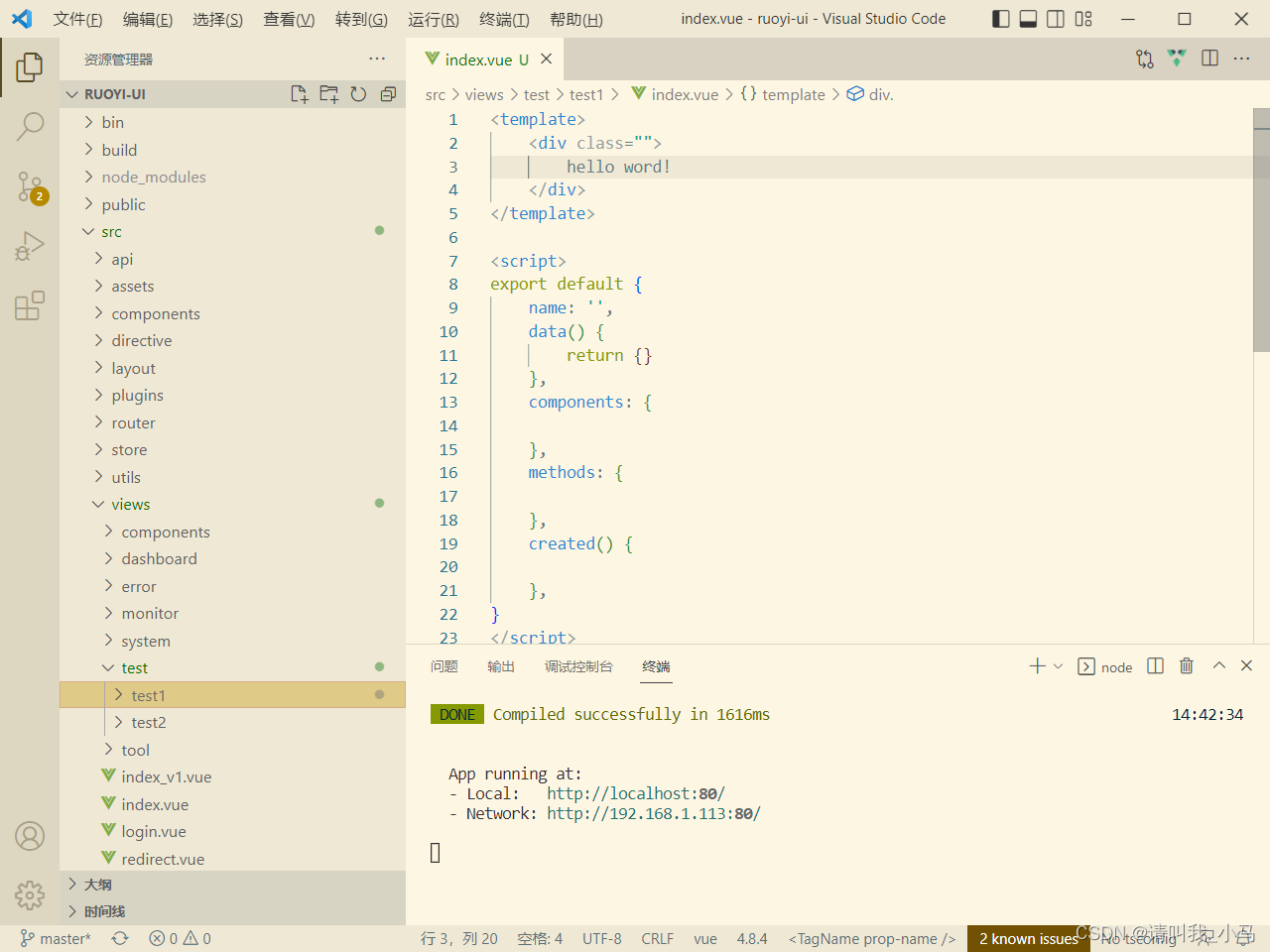Open the 编辑(E) menu
This screenshot has height=952, width=1270.
tap(148, 19)
